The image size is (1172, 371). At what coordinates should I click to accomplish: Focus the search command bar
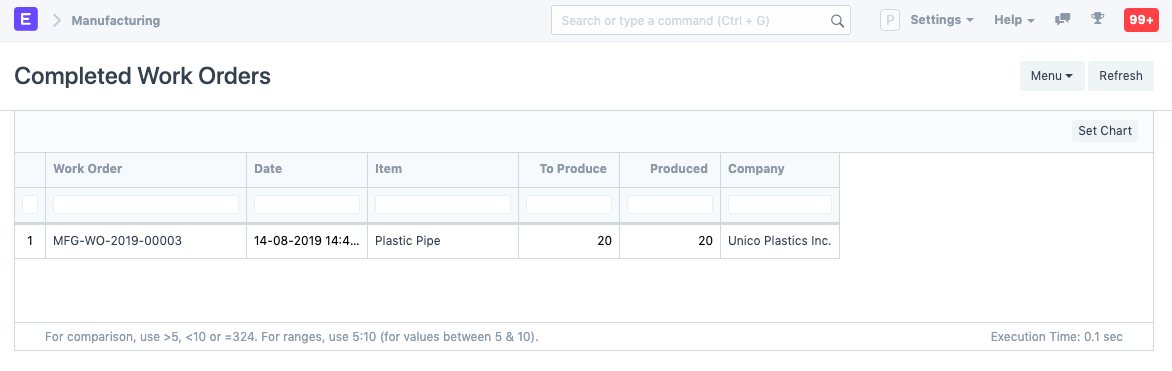coord(700,21)
